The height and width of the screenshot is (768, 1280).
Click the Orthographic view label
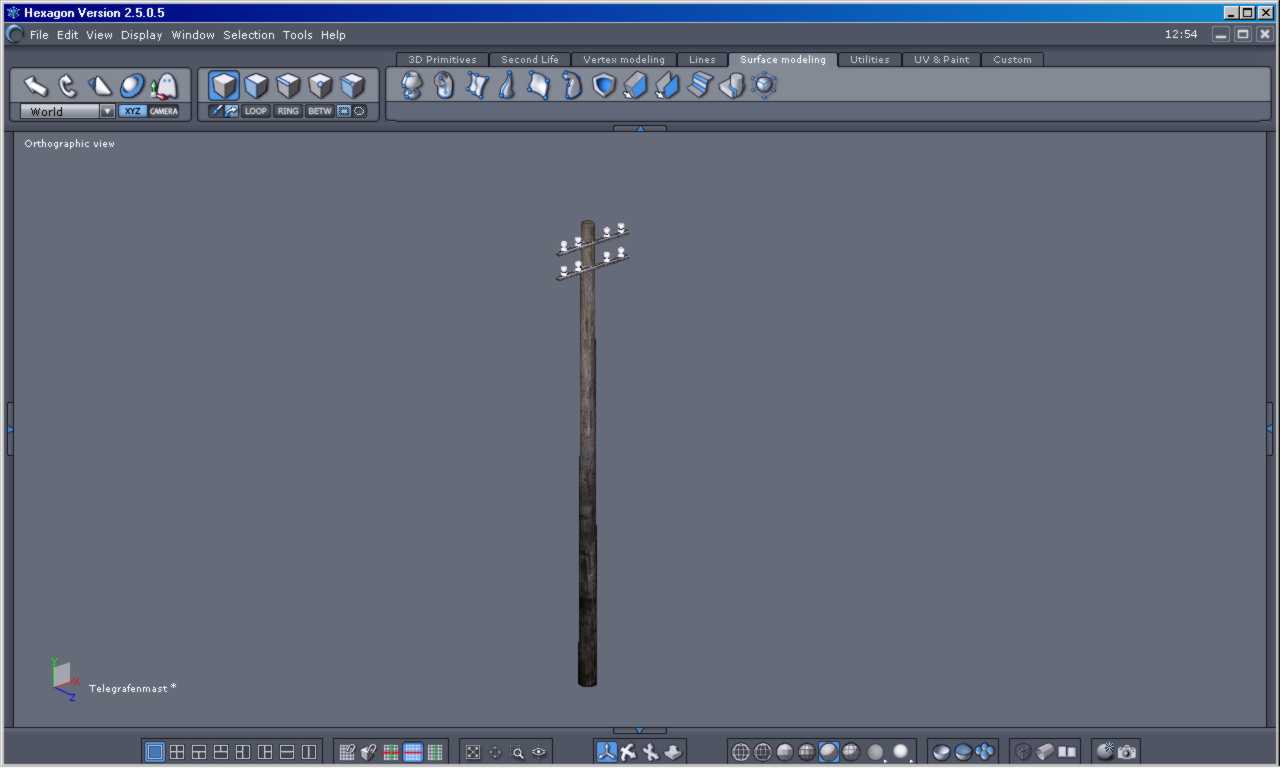pyautogui.click(x=70, y=144)
